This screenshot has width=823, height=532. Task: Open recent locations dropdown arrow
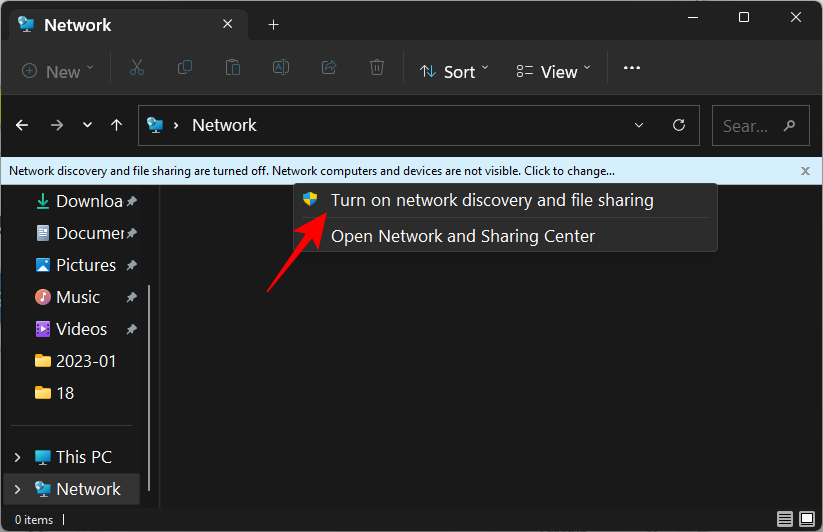pos(87,126)
